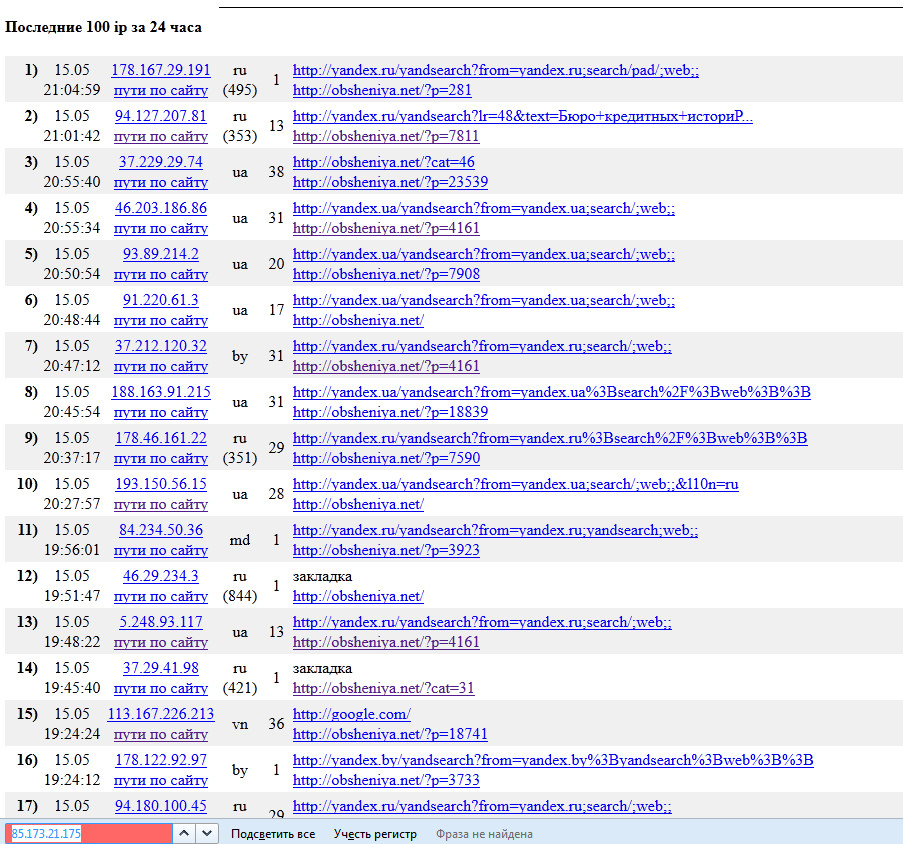Click region count '(844)' in row 12
Viewport: 903px width, 844px height.
point(240,597)
